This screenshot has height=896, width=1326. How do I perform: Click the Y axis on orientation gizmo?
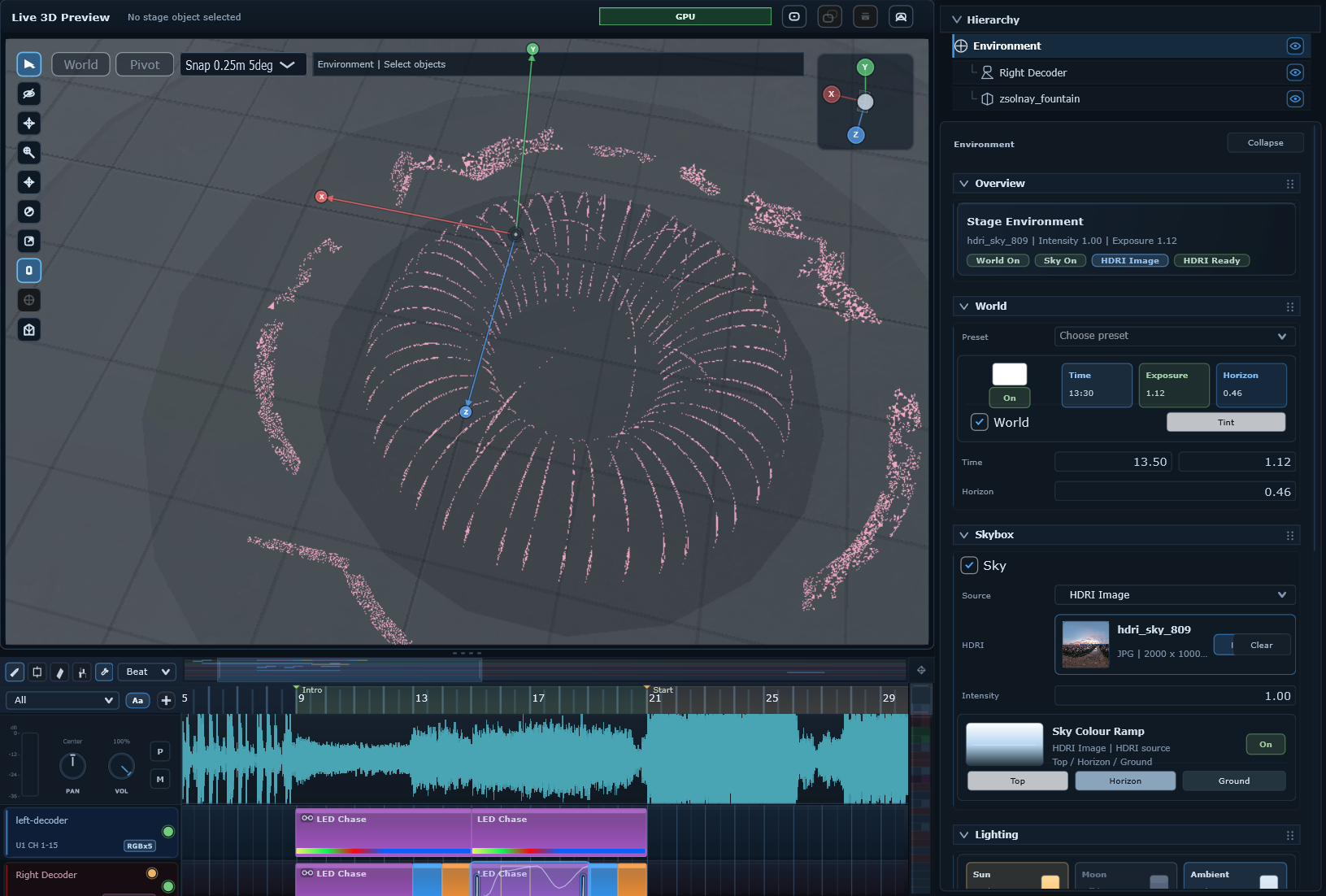coord(865,67)
